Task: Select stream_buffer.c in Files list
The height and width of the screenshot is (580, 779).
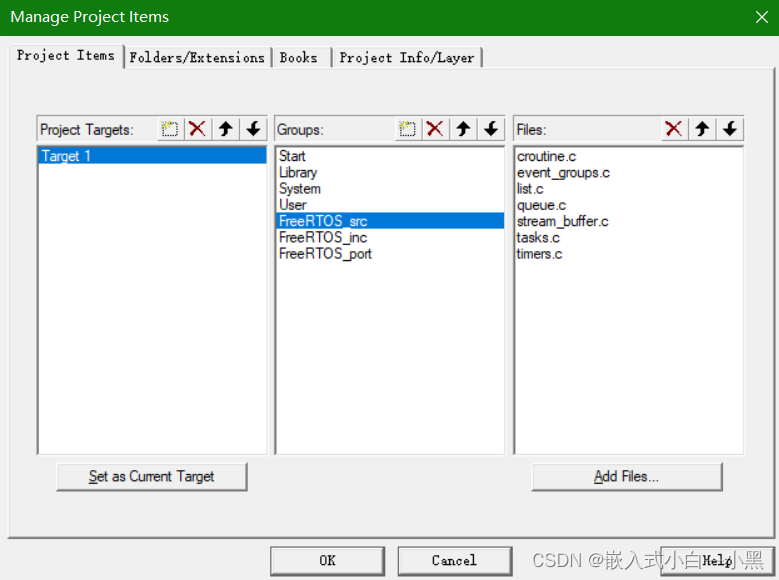Action: (628, 221)
